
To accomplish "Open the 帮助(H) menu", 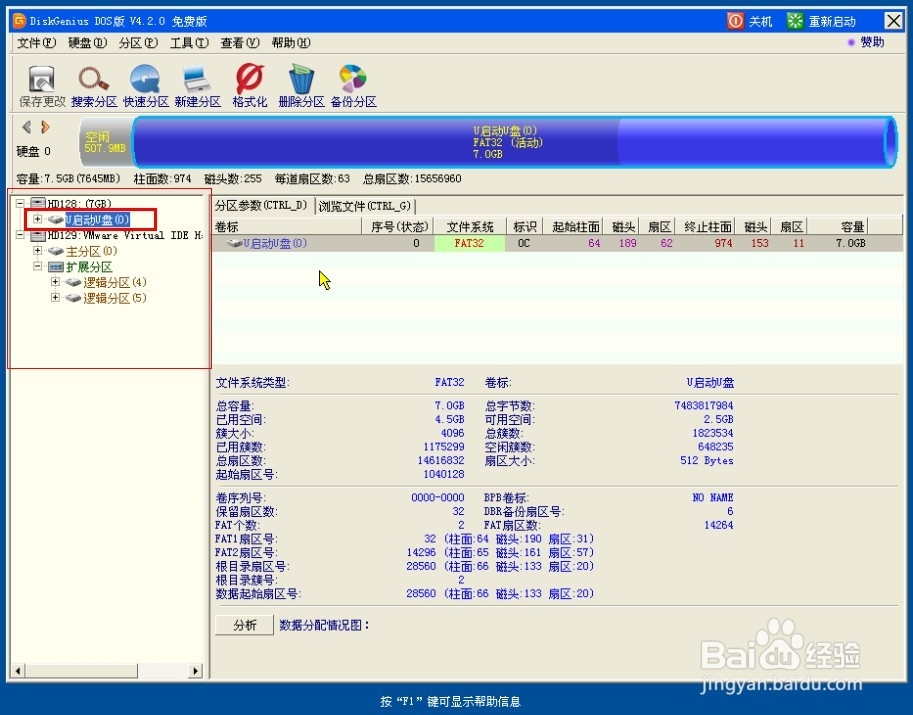I will click(291, 43).
